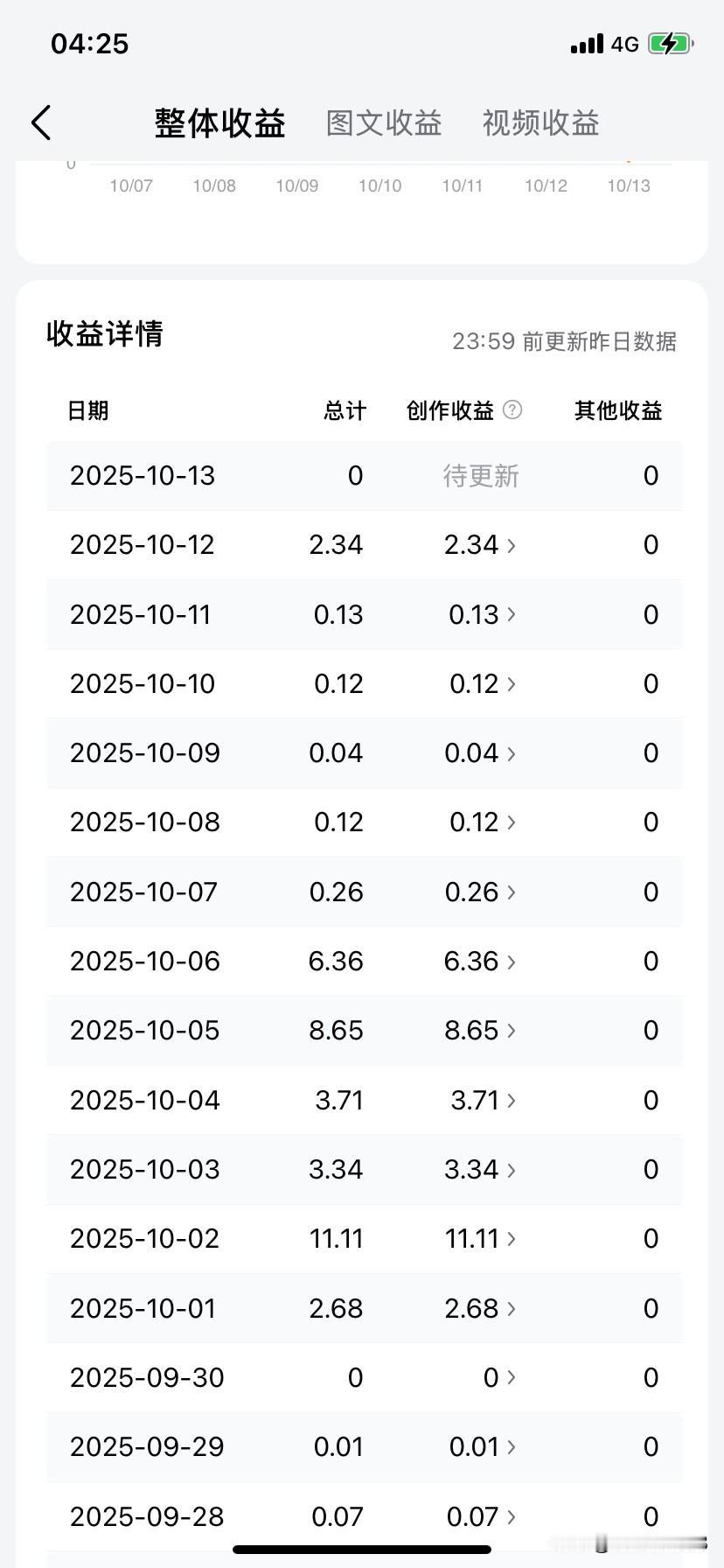Switch to 视频收益 tab
The image size is (724, 1568).
point(540,123)
